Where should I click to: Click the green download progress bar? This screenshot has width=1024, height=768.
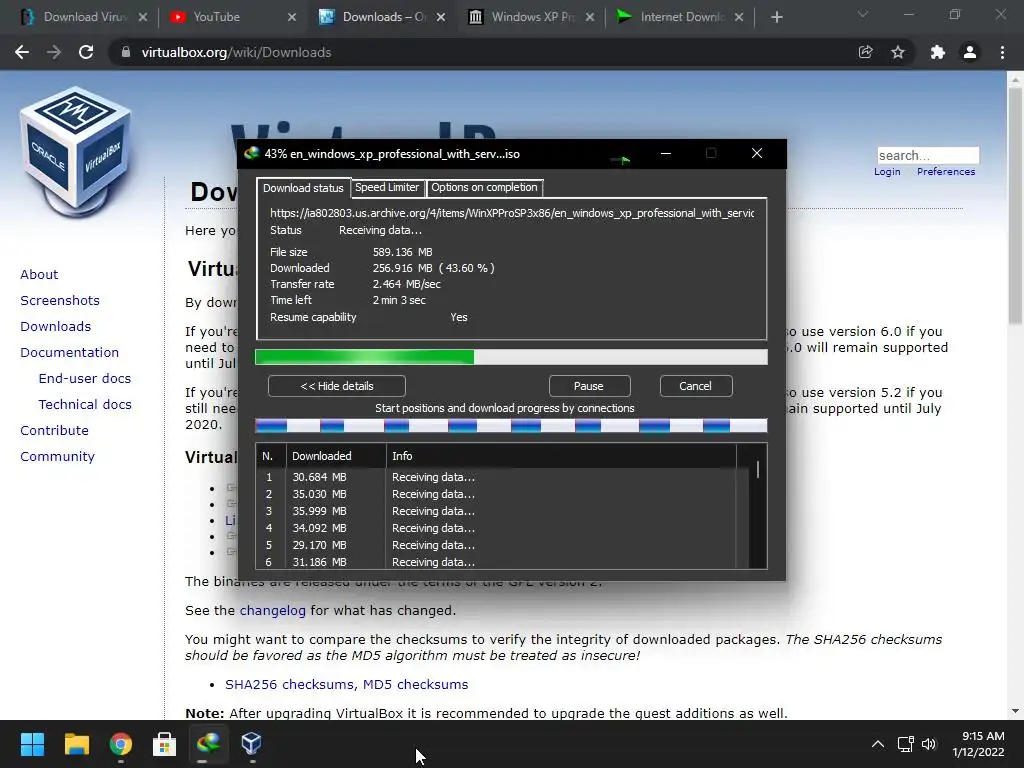pyautogui.click(x=511, y=357)
